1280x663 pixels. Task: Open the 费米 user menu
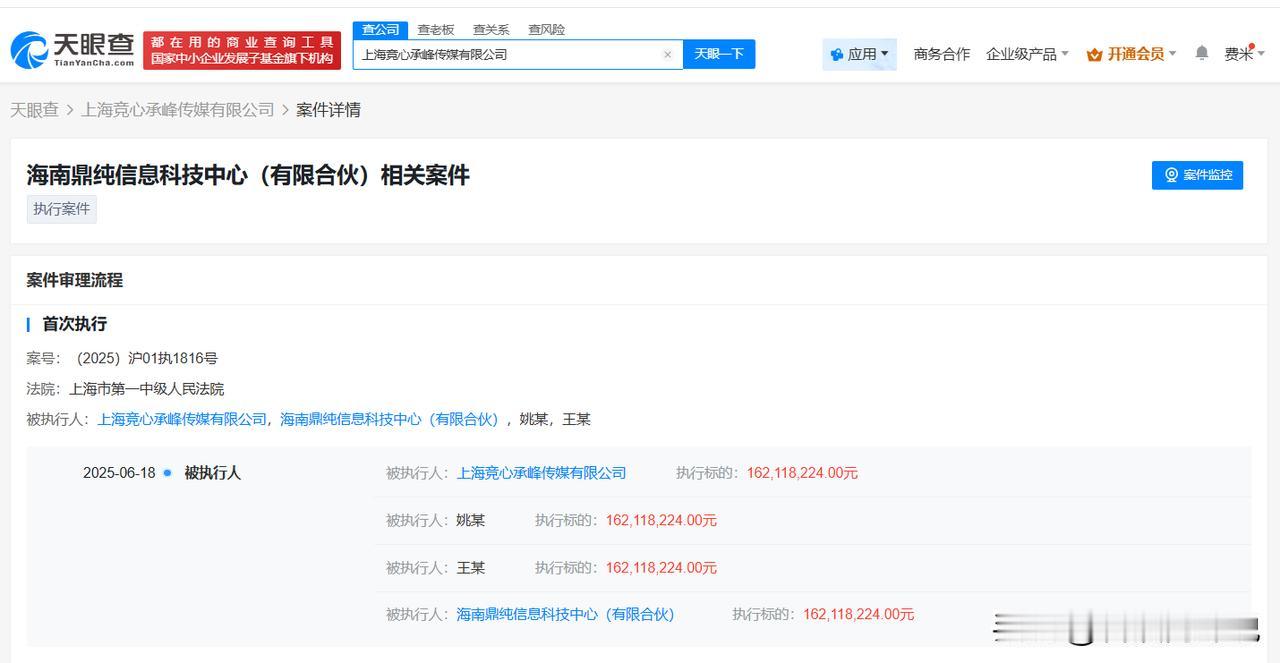1245,54
